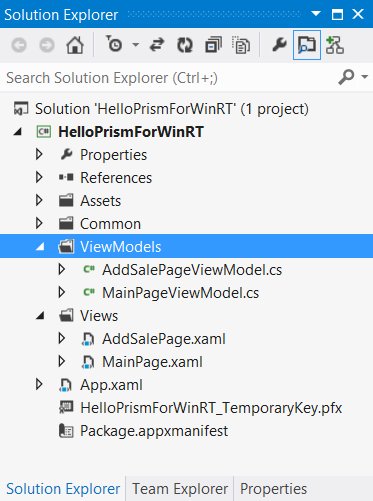
Task: Open Pending Changes Filter dropdown arrow
Action: (136, 45)
